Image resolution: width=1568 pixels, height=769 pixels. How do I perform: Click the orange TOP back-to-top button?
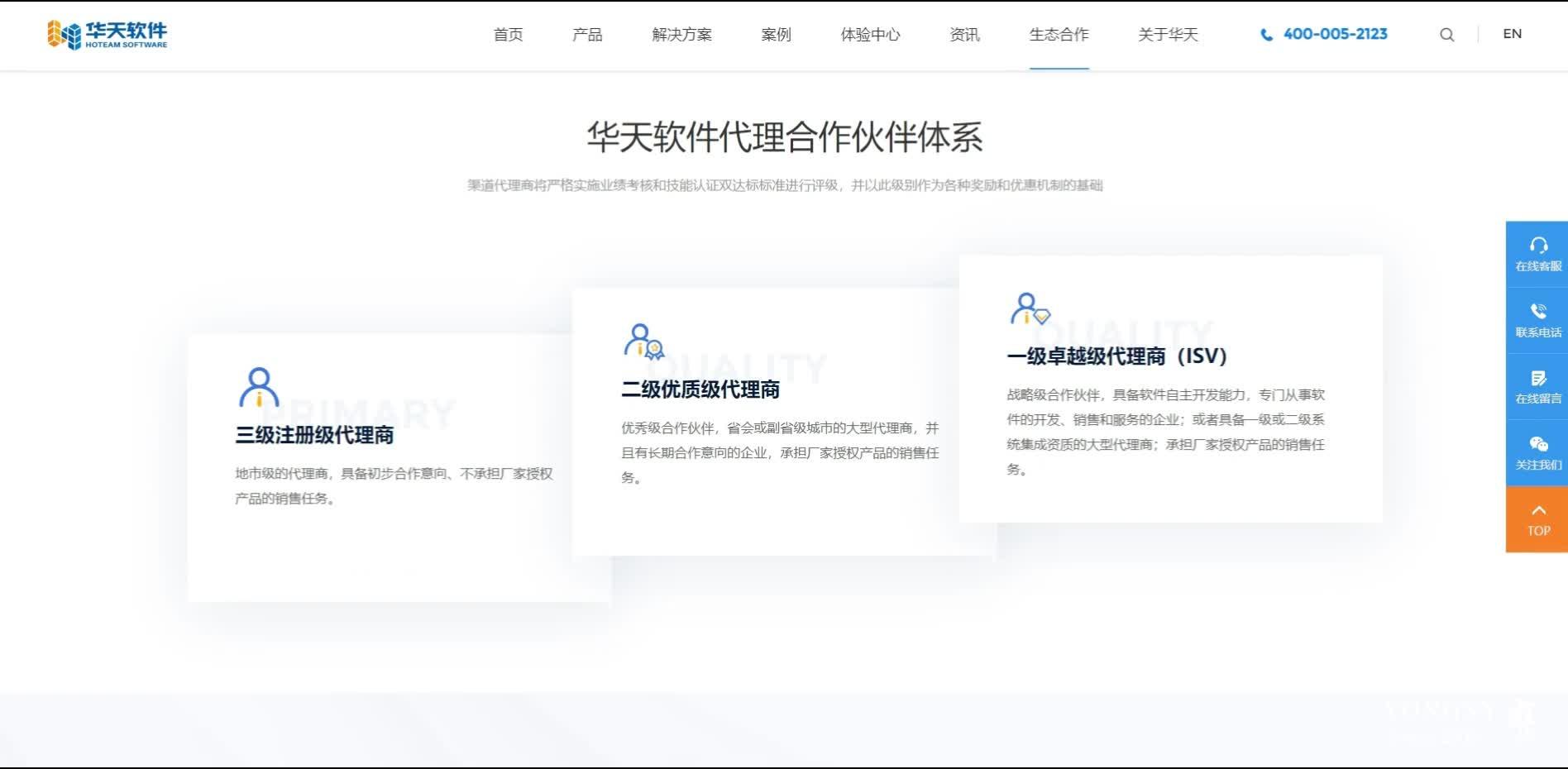click(x=1538, y=519)
